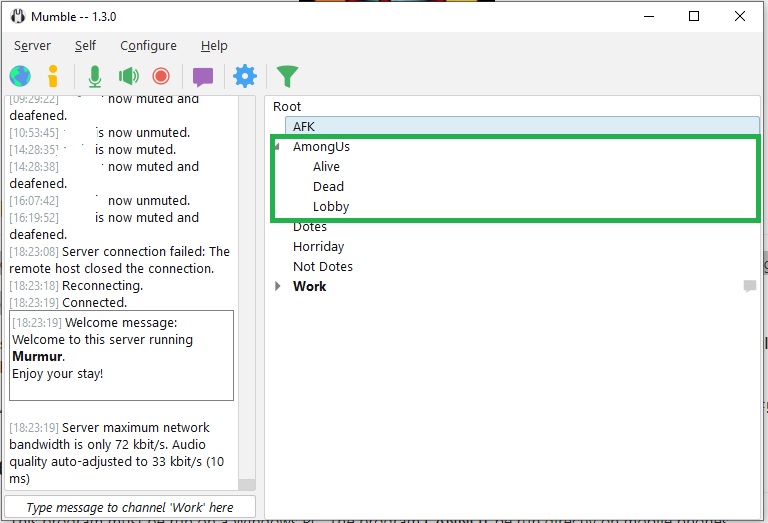Open the Help menu

coord(214,46)
